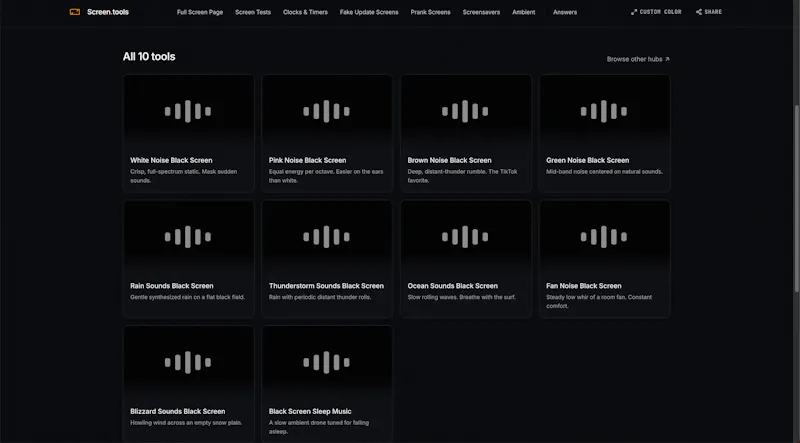Viewport: 800px width, 443px height.
Task: Open Fan Noise Black Screen title
Action: click(x=584, y=286)
